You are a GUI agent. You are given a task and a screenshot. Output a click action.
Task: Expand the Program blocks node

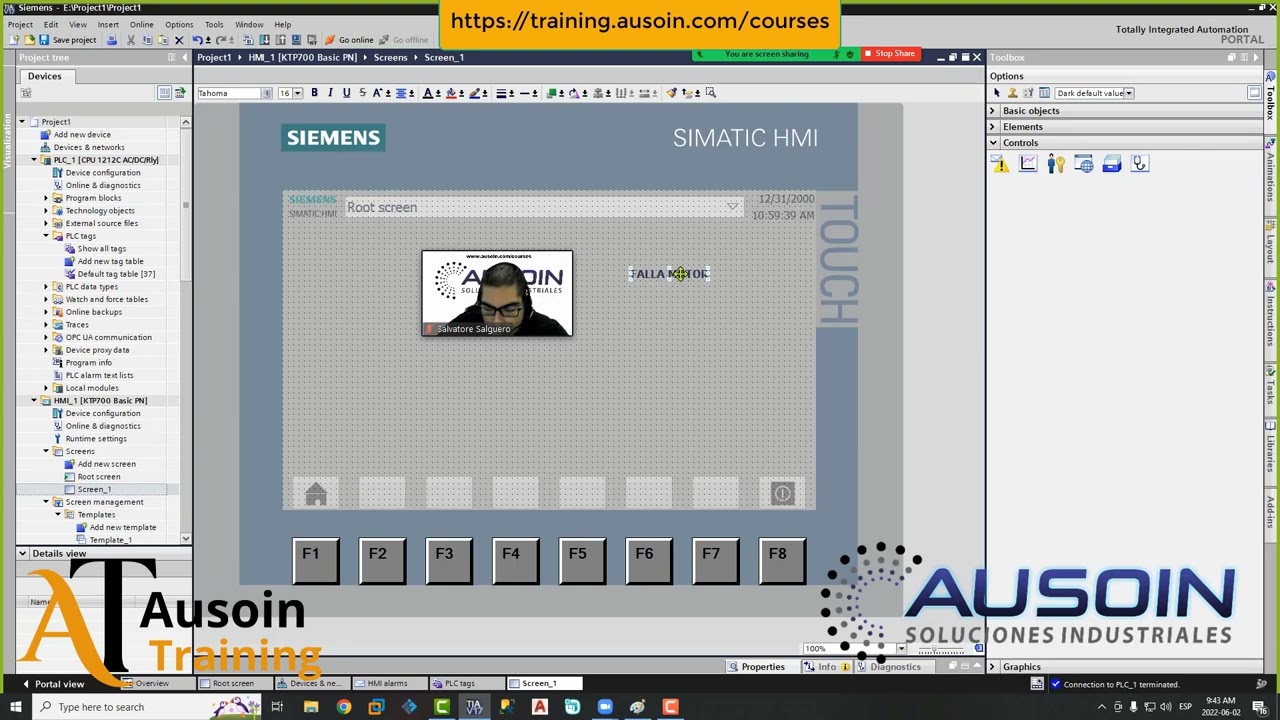tap(45, 198)
